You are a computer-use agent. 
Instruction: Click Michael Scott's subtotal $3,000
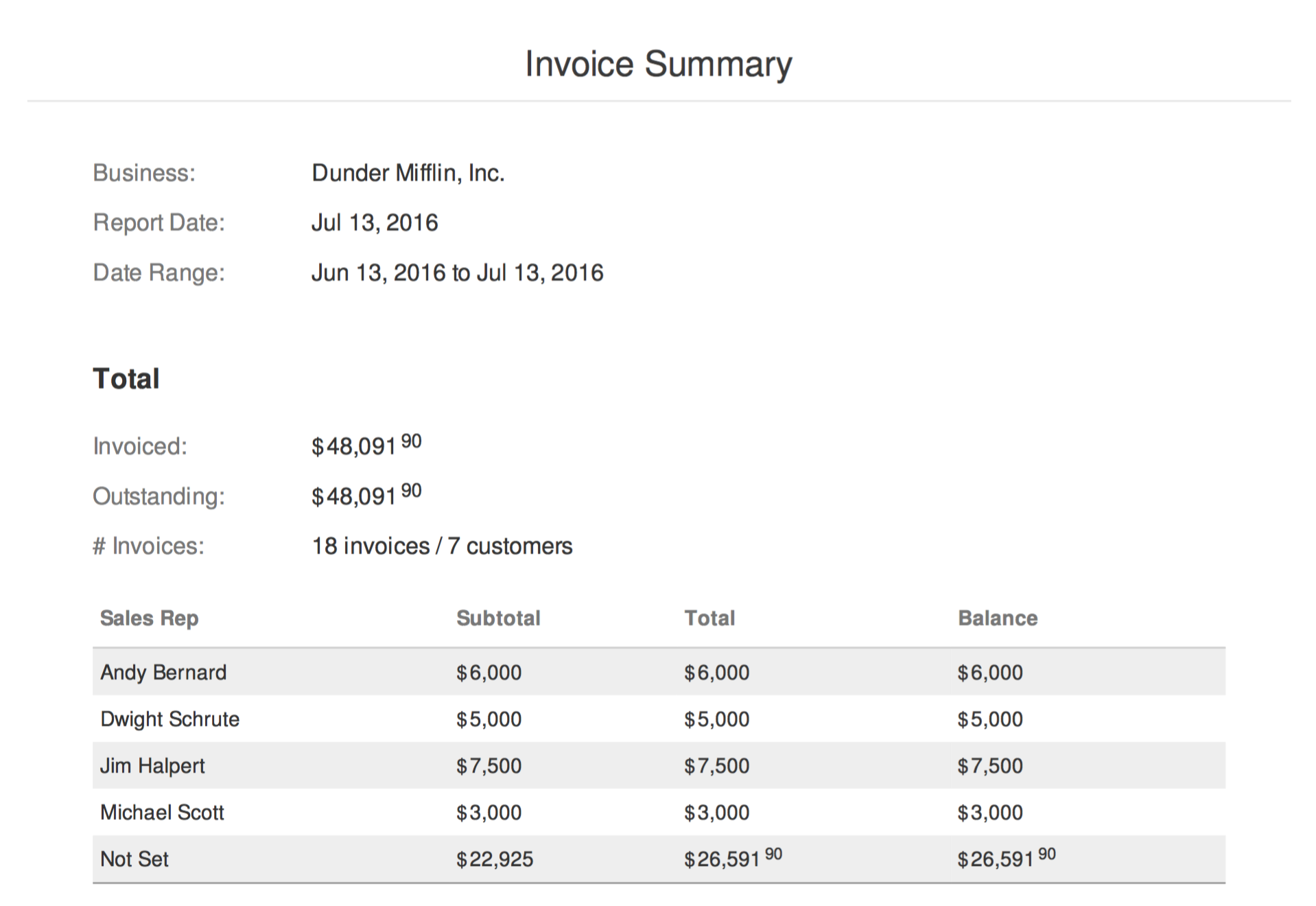click(x=489, y=813)
